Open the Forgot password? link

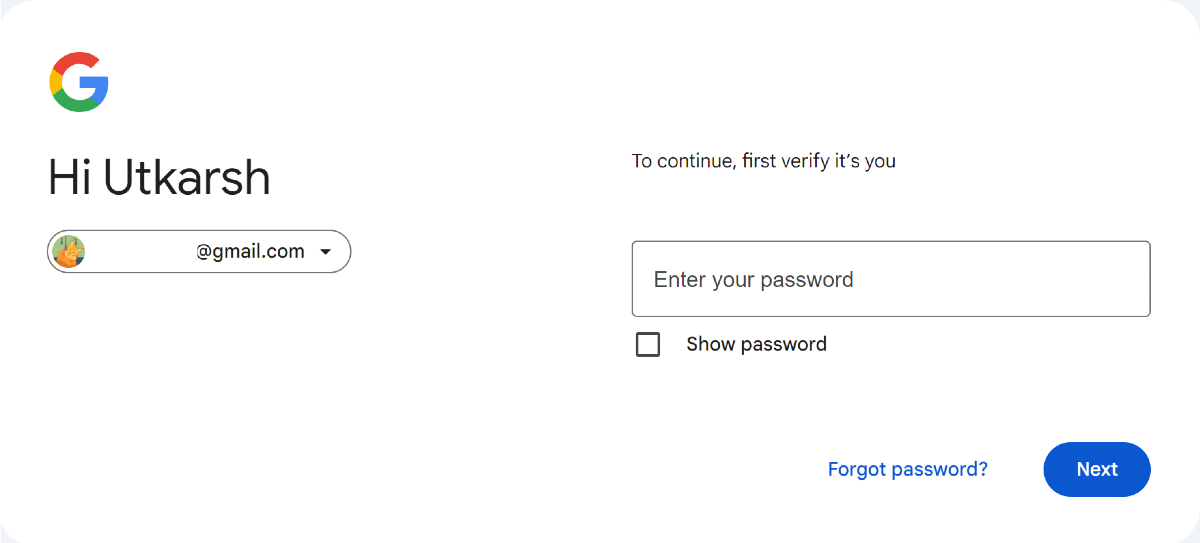click(907, 469)
